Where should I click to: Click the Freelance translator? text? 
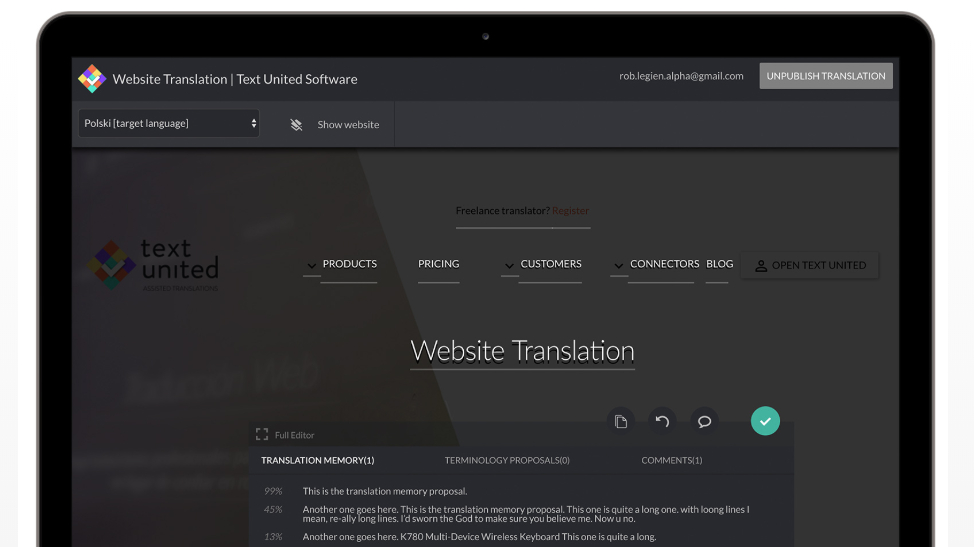(x=503, y=210)
